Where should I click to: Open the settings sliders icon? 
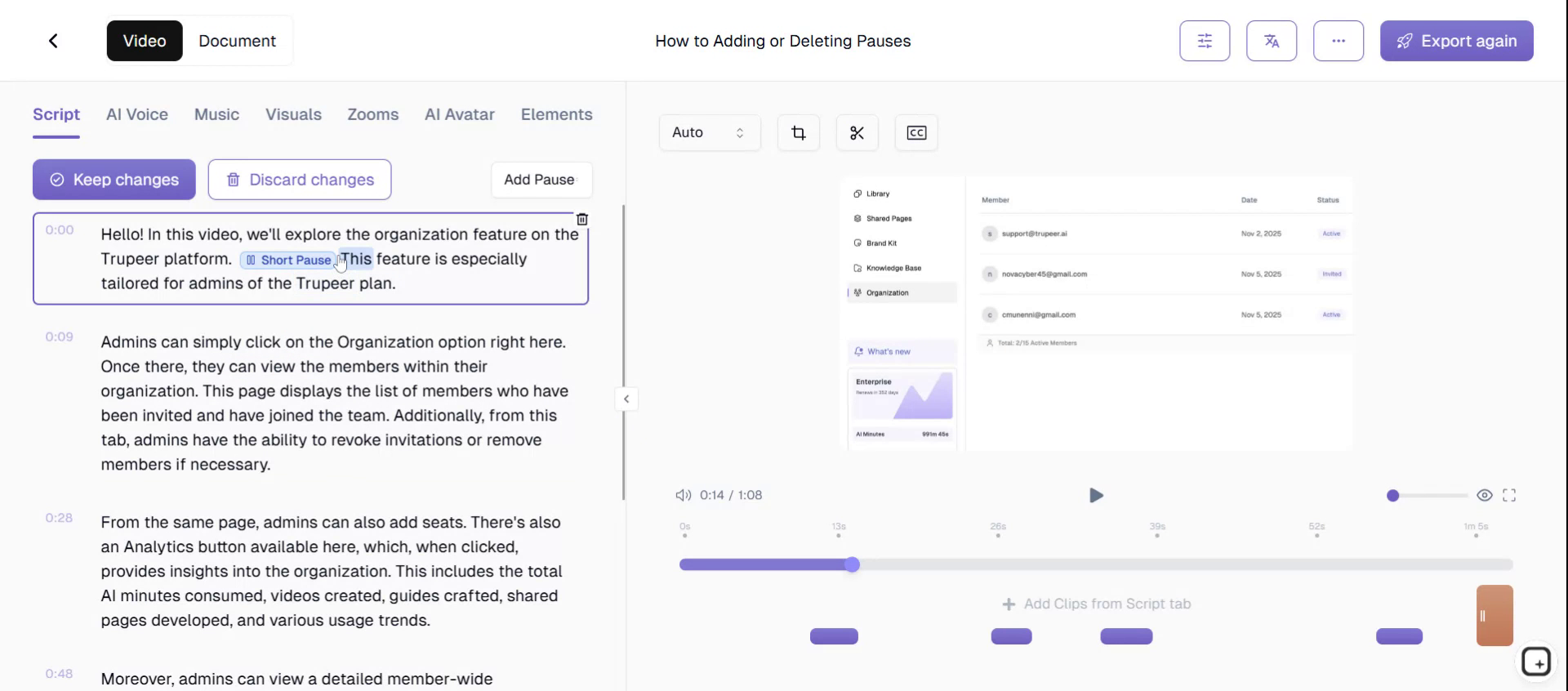click(x=1205, y=41)
